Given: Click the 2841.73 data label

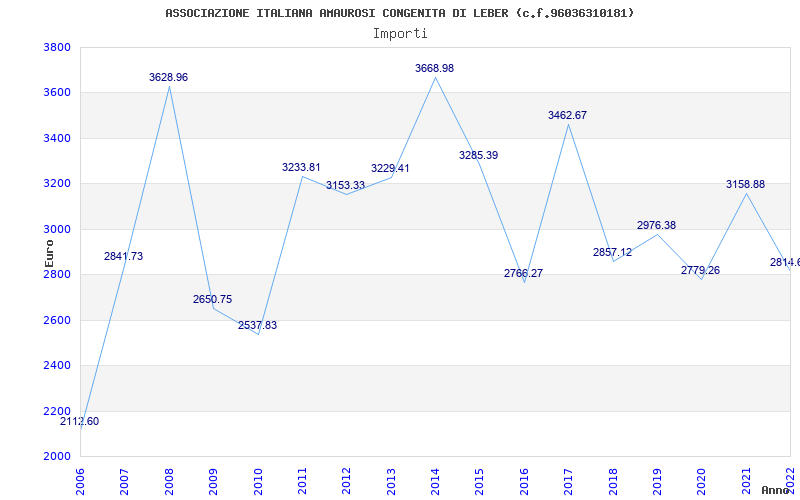Looking at the screenshot, I should pos(123,257).
